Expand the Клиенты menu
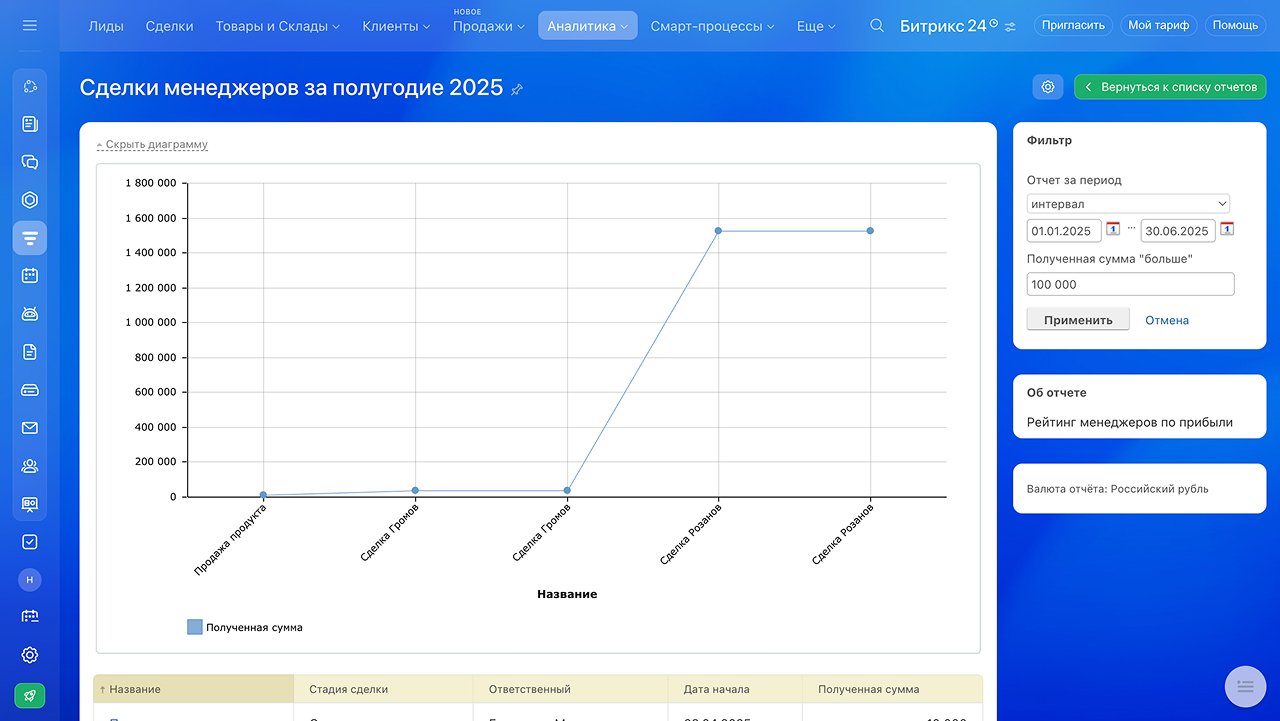1280x721 pixels. click(x=396, y=26)
